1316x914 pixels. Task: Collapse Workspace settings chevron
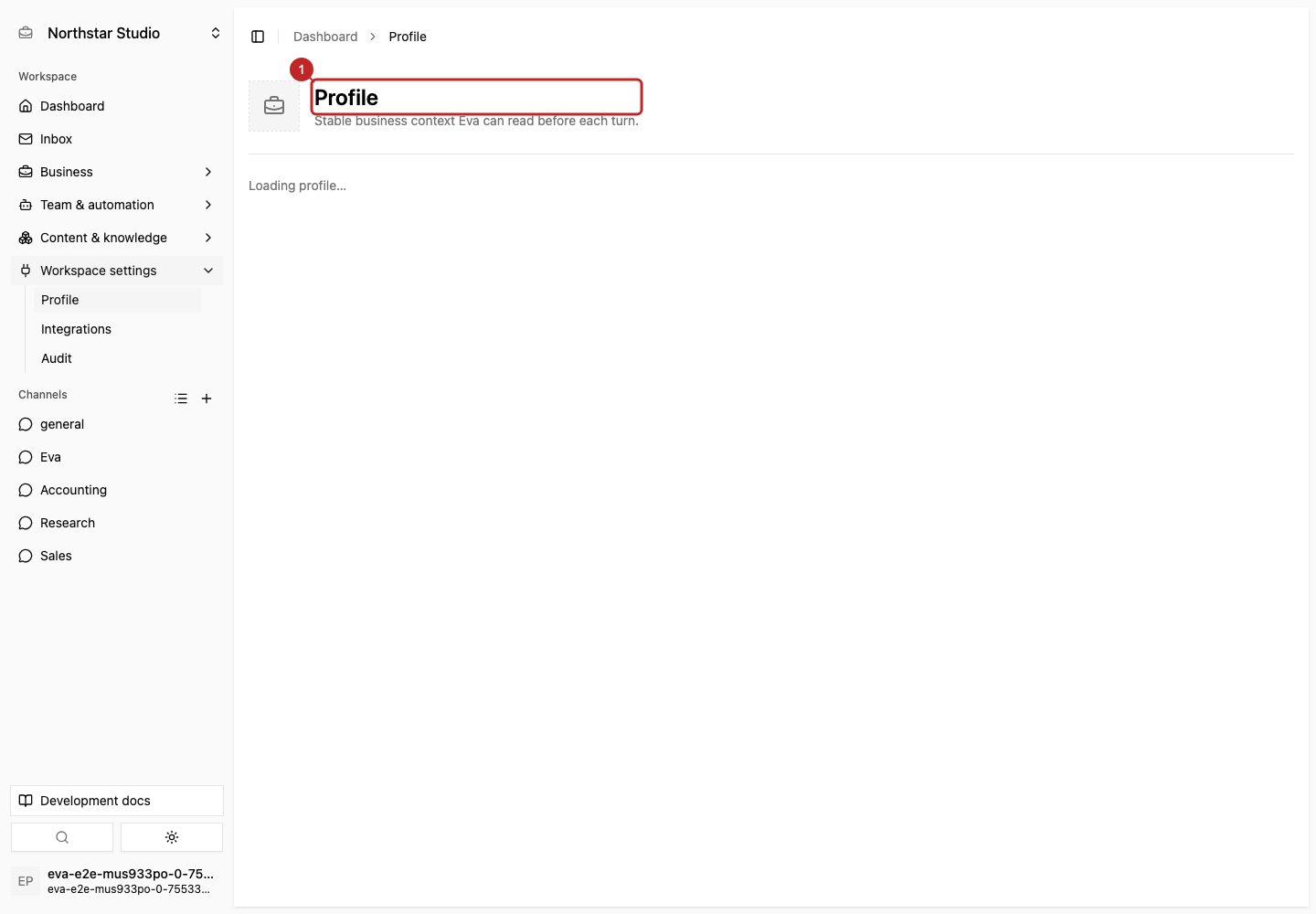point(208,271)
